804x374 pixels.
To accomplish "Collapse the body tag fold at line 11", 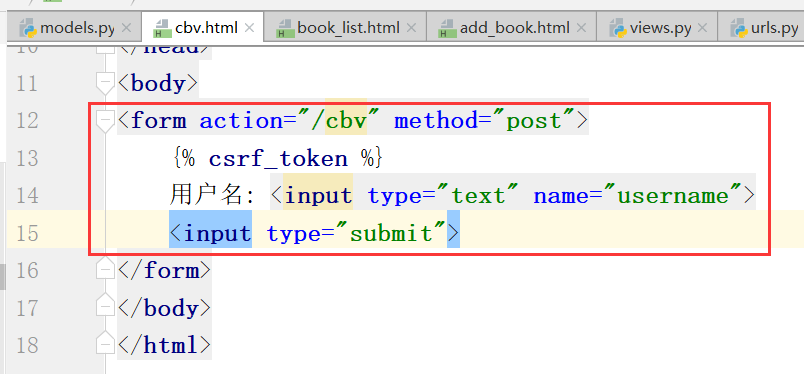I will 105,83.
